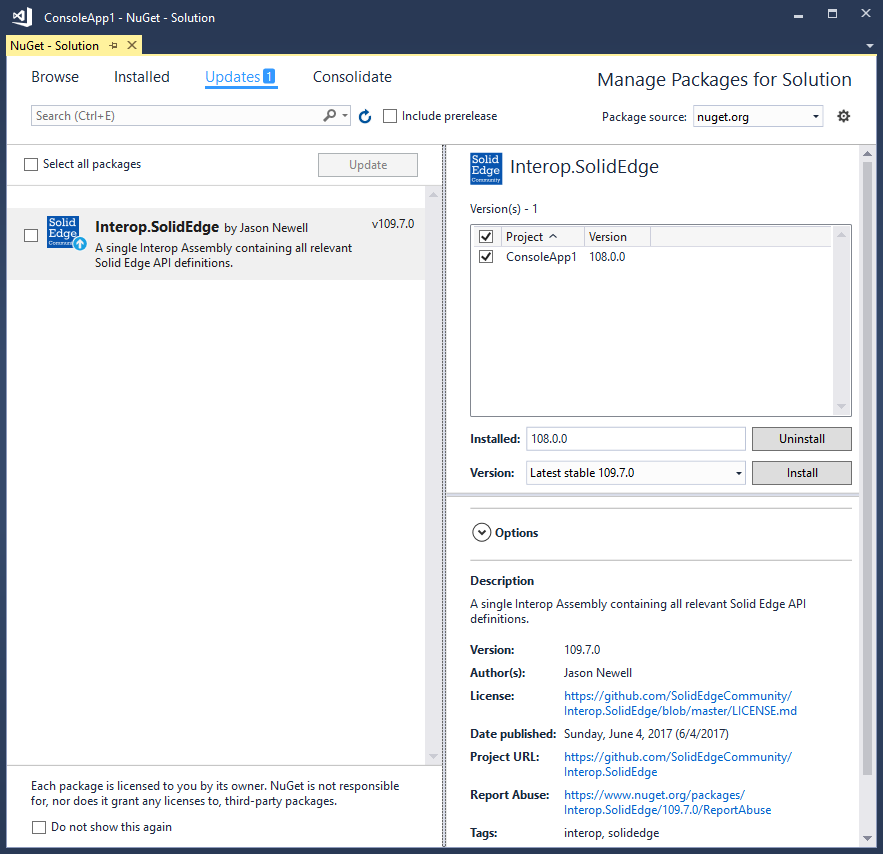Open tab window list dropdown arrow
Image resolution: width=883 pixels, height=854 pixels.
click(870, 46)
